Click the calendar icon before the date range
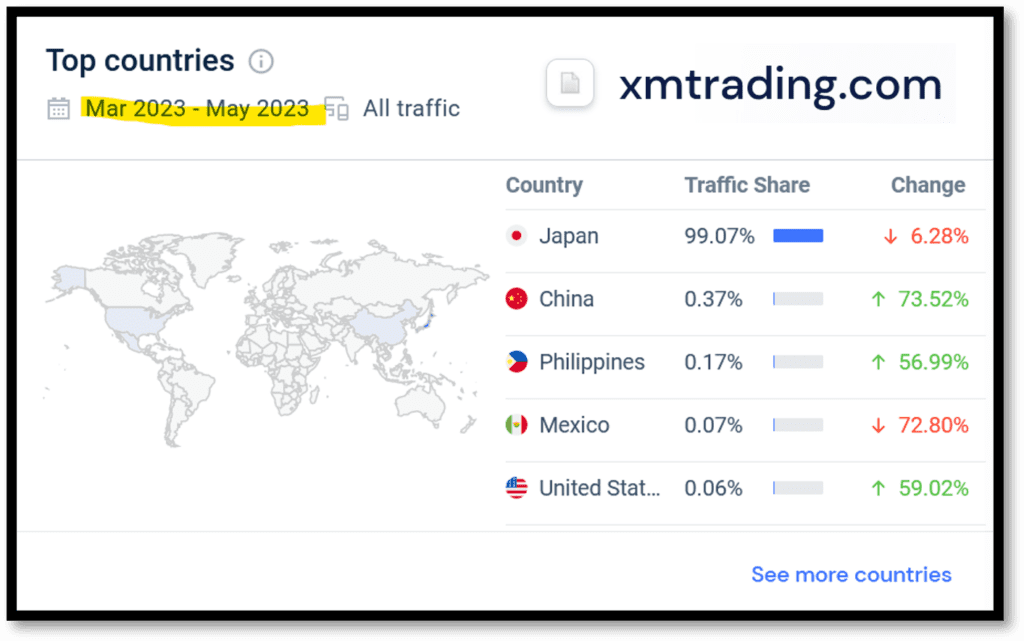 (58, 109)
